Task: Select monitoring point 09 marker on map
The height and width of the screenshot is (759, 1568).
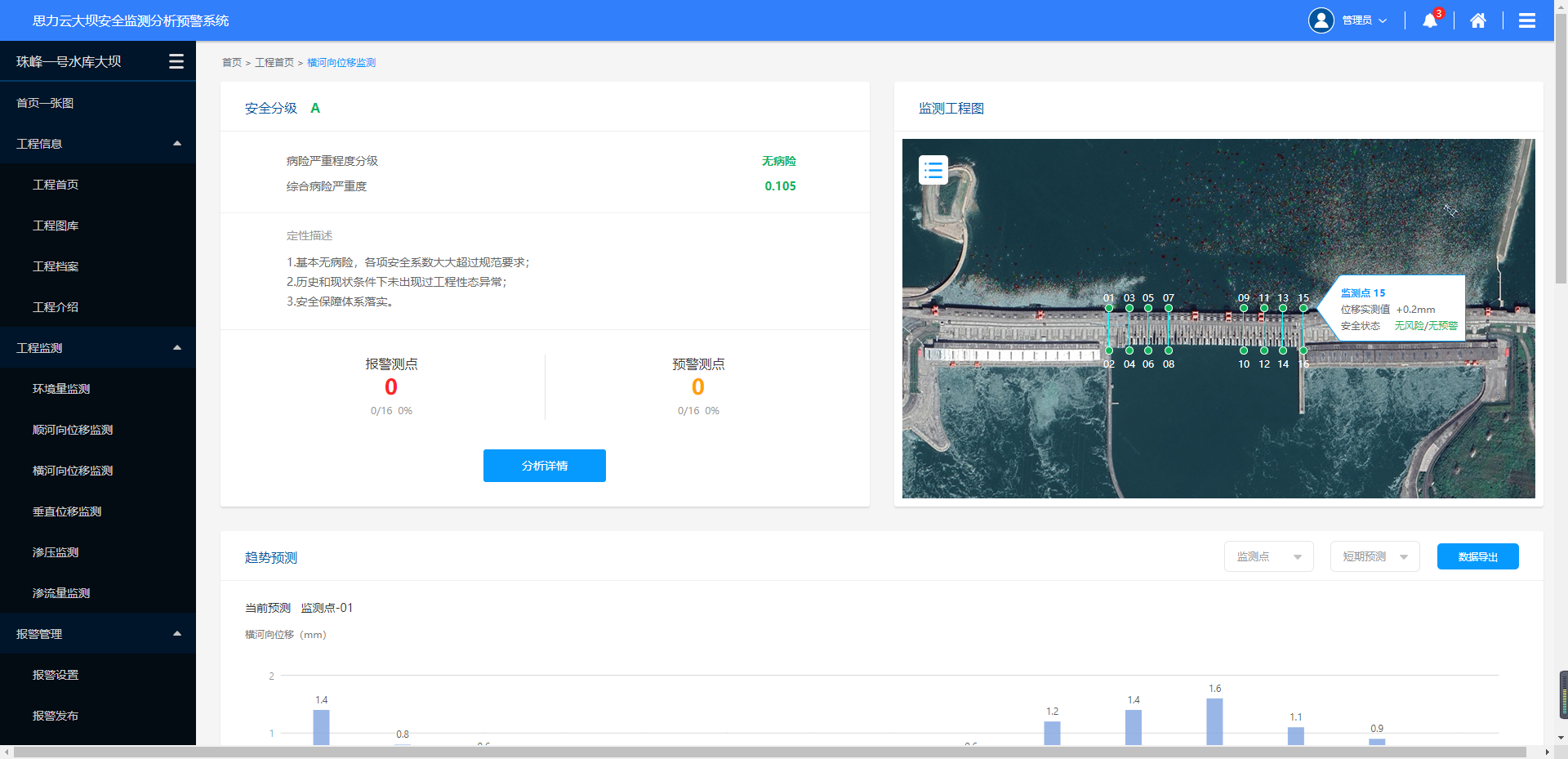Action: pyautogui.click(x=1244, y=308)
